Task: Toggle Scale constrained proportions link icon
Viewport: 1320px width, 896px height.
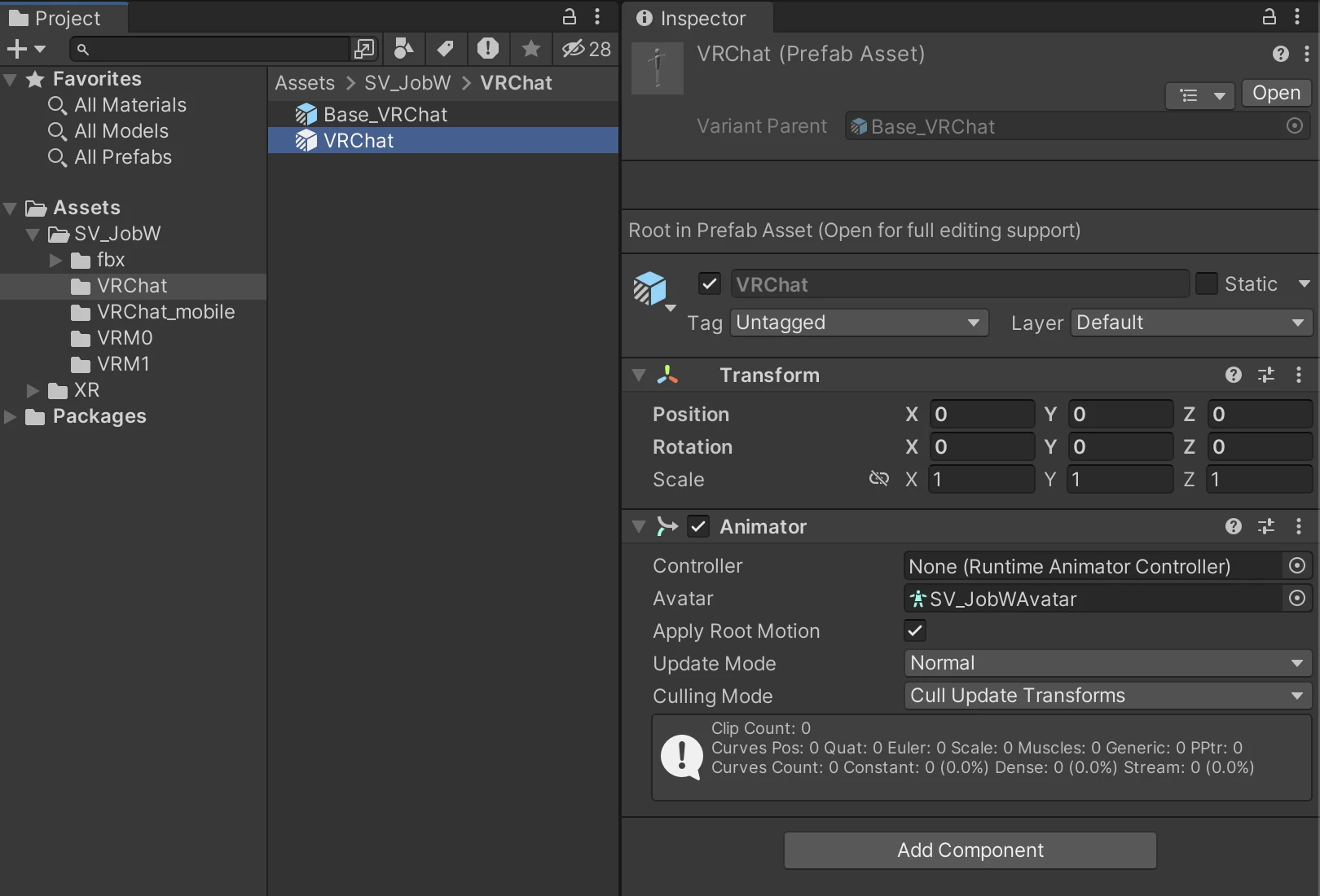Action: tap(879, 479)
